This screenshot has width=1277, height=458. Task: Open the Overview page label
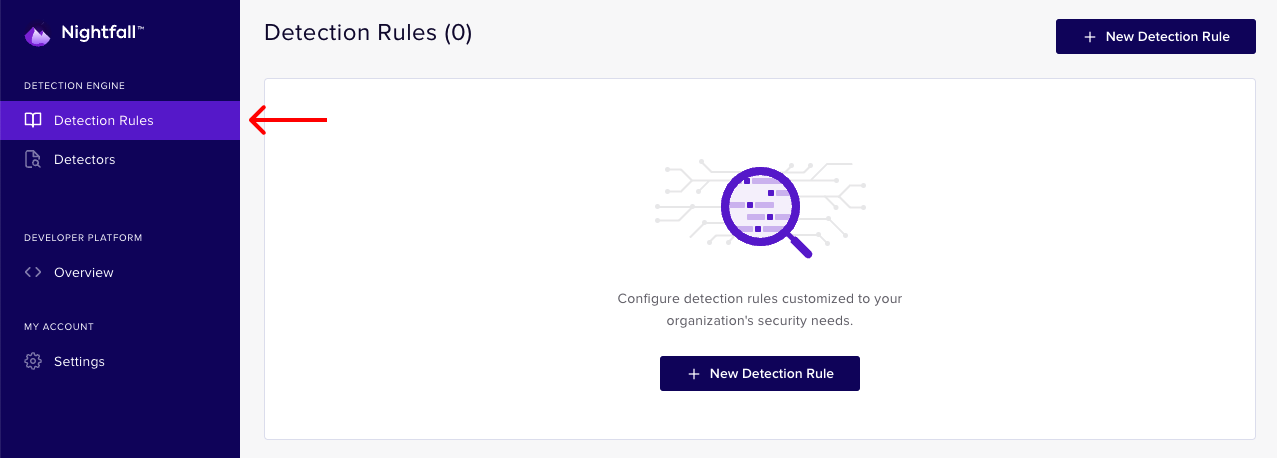click(x=84, y=272)
